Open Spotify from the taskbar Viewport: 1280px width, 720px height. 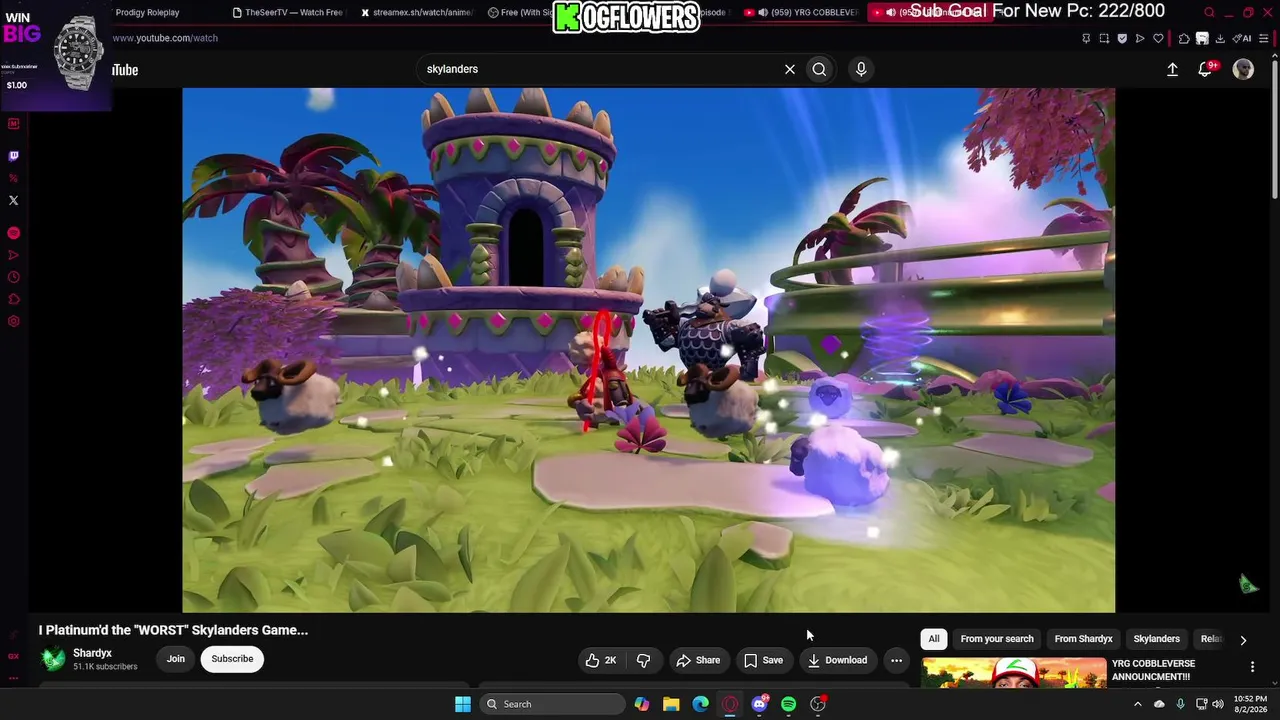[788, 704]
